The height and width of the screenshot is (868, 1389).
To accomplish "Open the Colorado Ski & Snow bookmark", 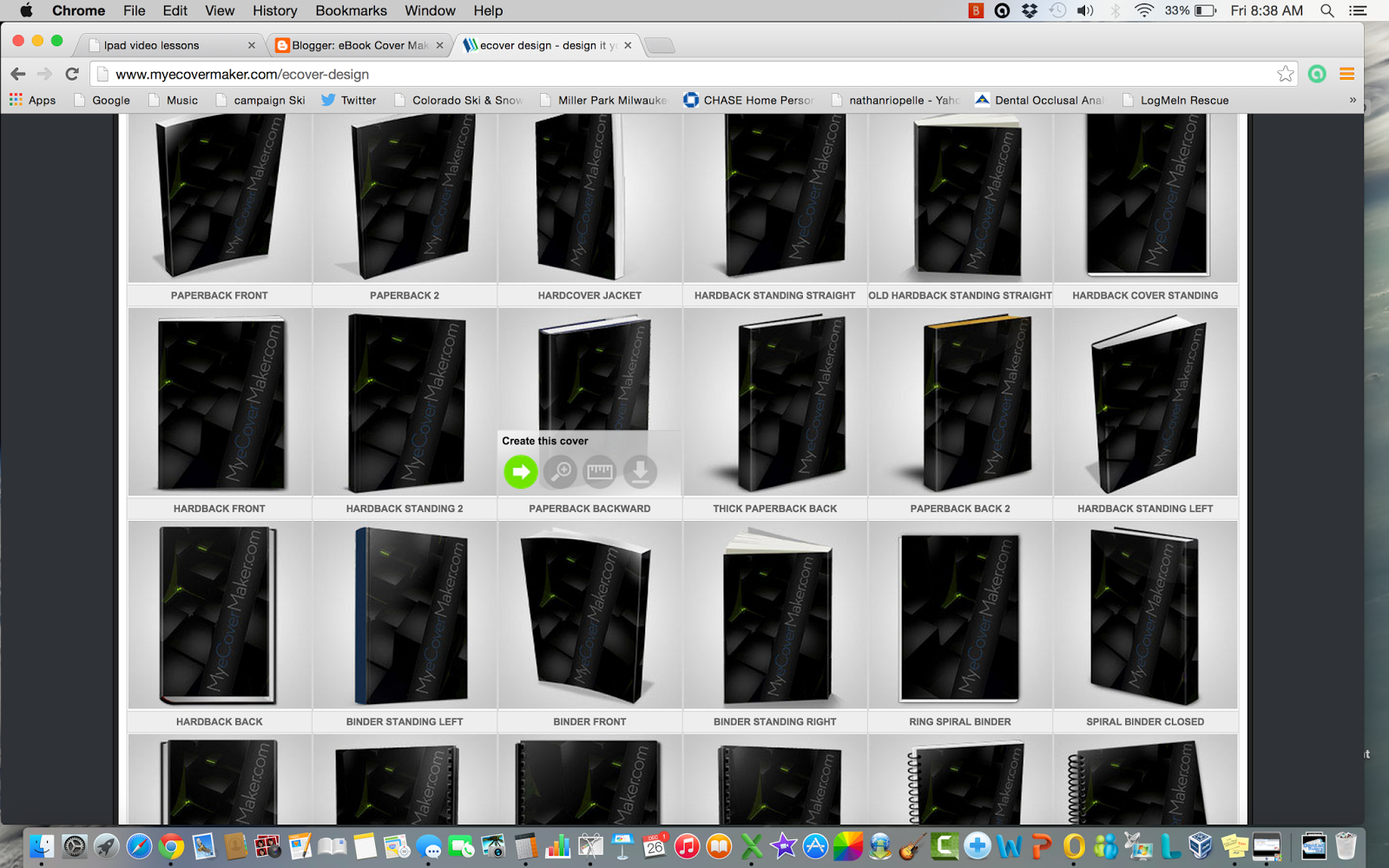I will pyautogui.click(x=458, y=100).
